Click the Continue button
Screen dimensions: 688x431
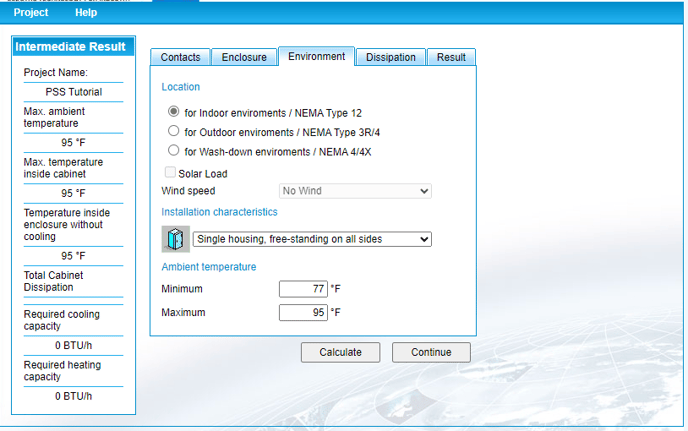(x=431, y=352)
